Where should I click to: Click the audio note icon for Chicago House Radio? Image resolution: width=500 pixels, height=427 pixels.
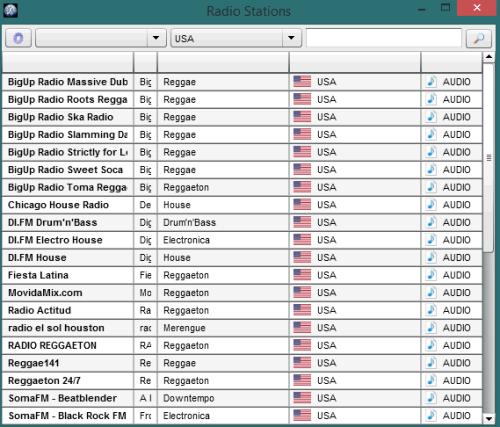point(431,205)
